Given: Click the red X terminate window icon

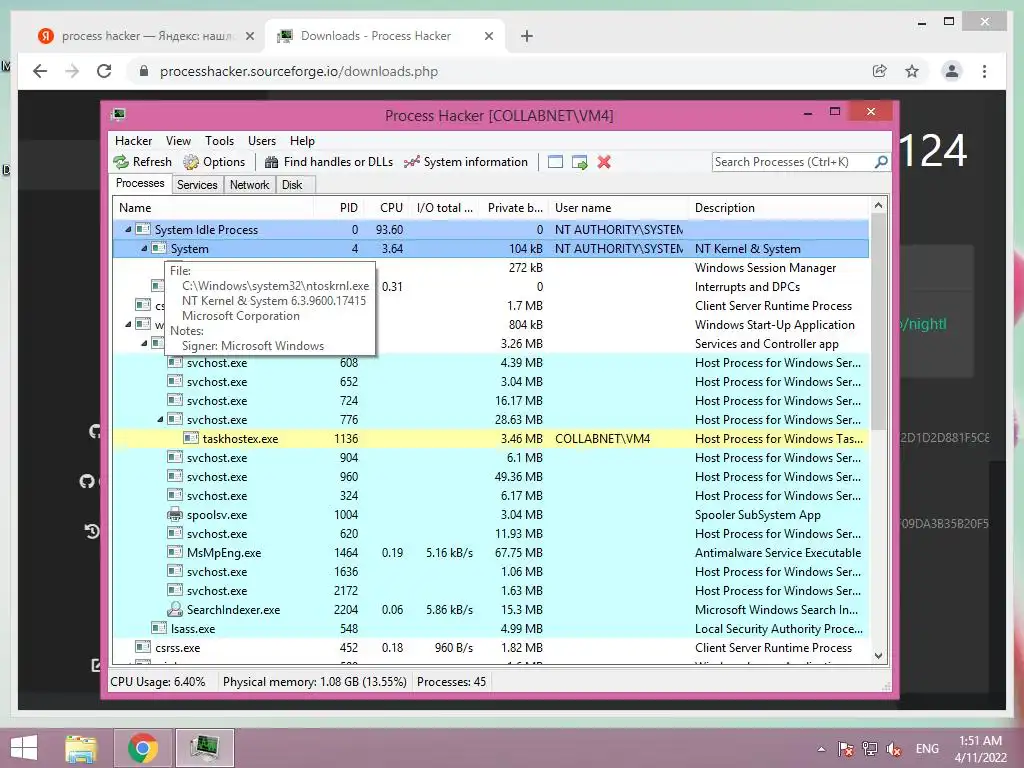Looking at the screenshot, I should 604,162.
